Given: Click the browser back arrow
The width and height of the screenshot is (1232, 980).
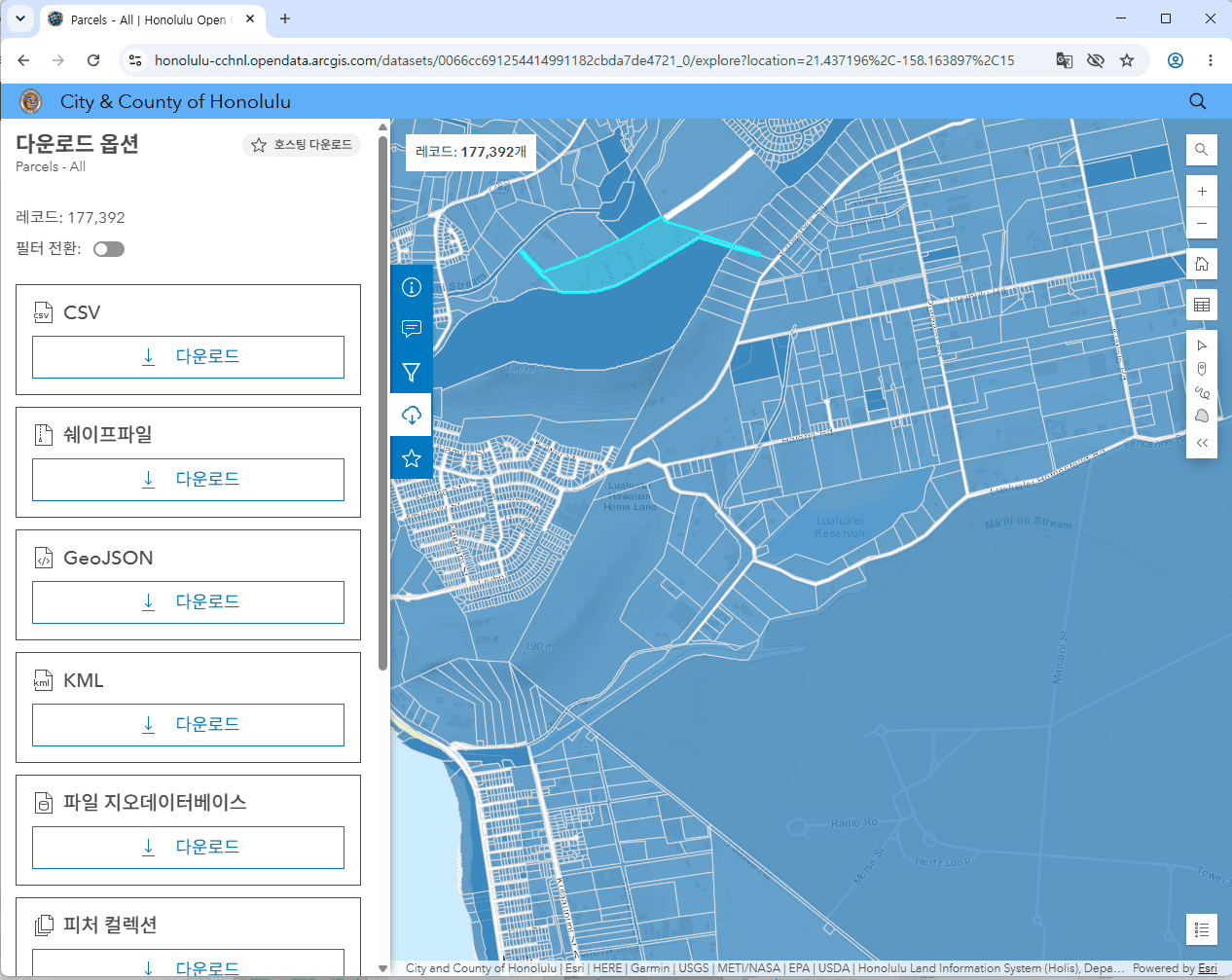Looking at the screenshot, I should pos(23,60).
